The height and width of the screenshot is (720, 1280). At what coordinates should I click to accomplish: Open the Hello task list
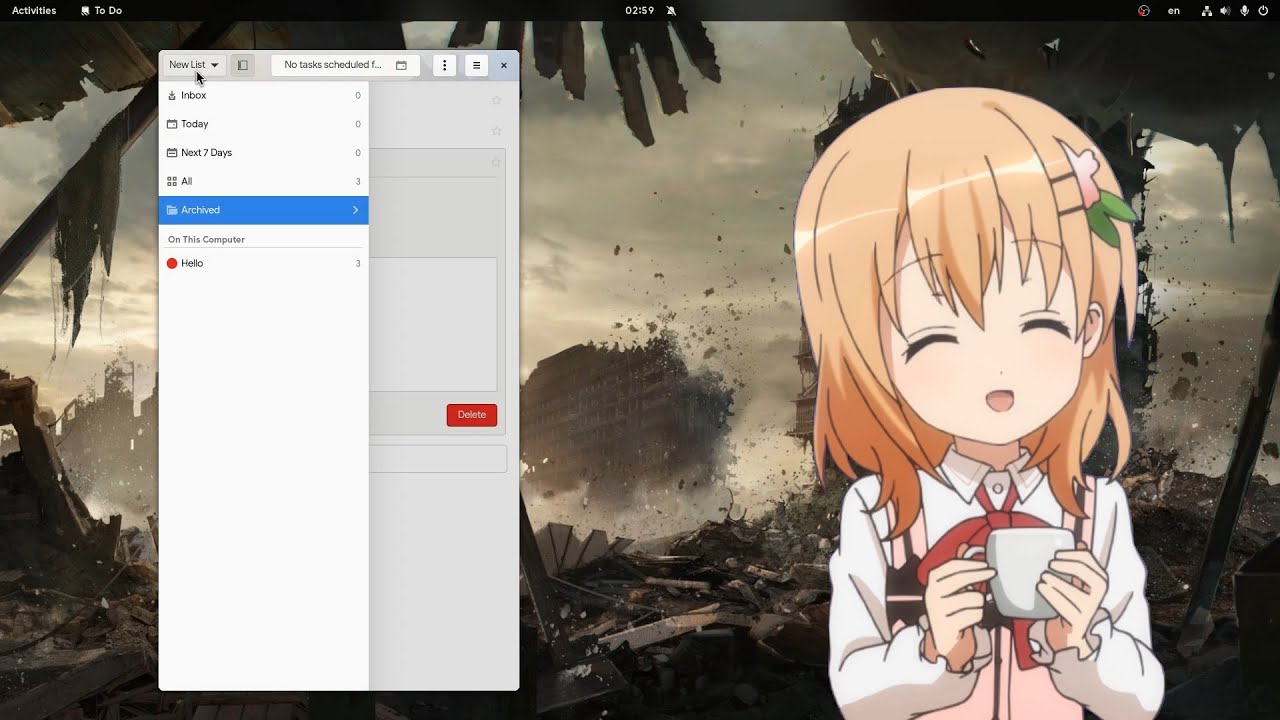(263, 263)
